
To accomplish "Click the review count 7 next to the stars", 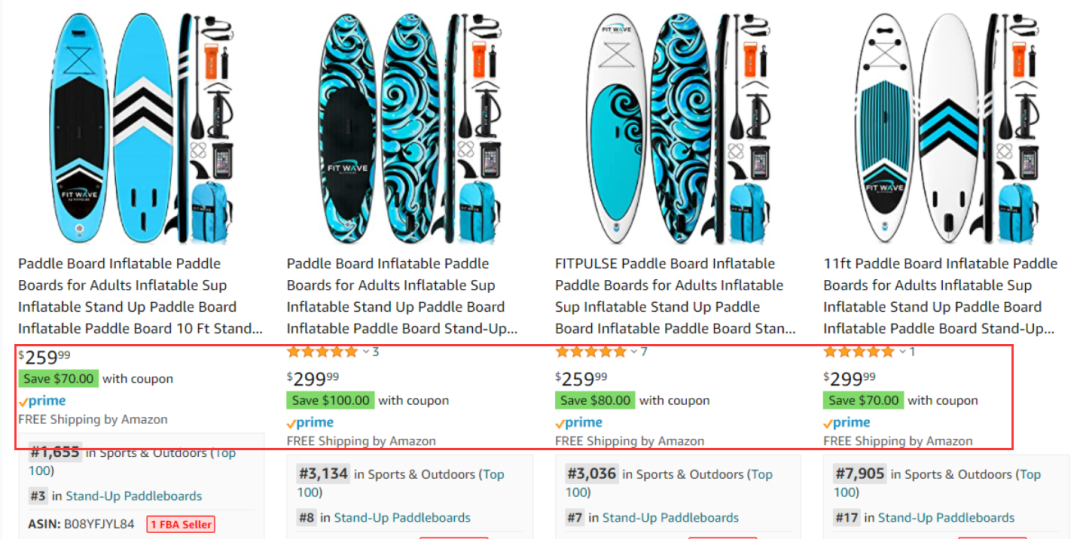I will (x=644, y=352).
